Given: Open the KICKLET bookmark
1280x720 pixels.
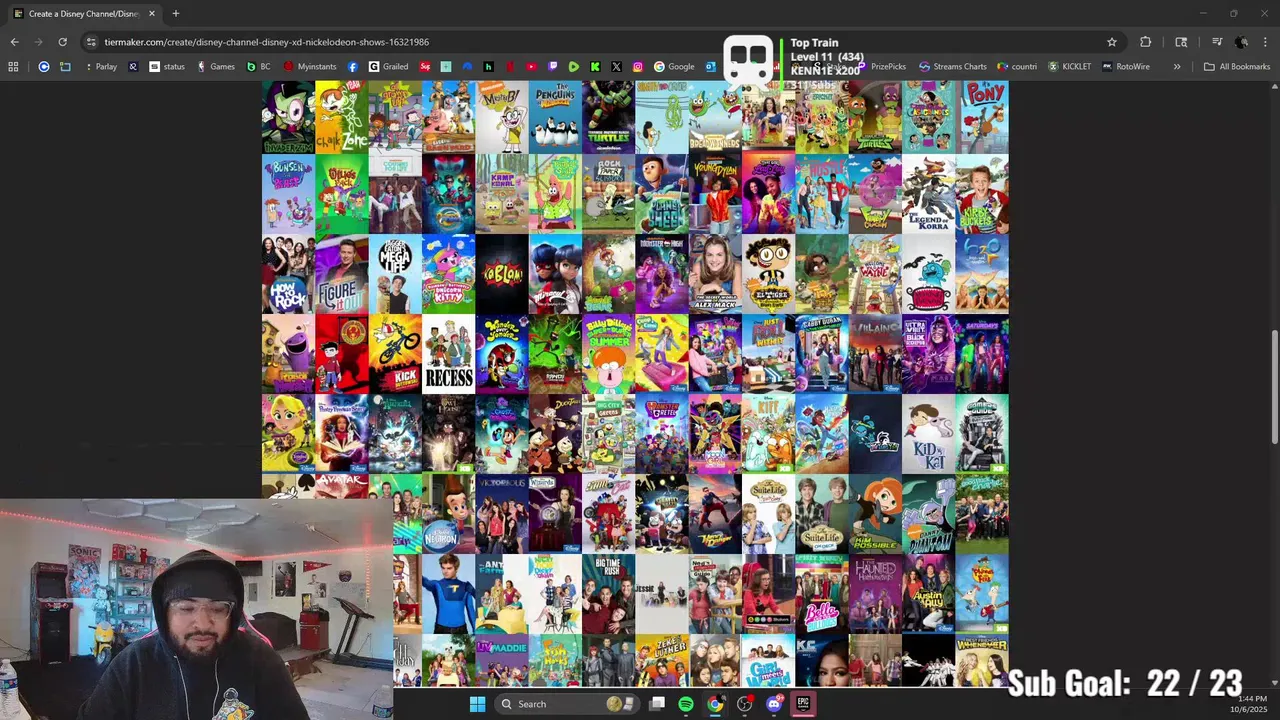Looking at the screenshot, I should pos(1070,67).
